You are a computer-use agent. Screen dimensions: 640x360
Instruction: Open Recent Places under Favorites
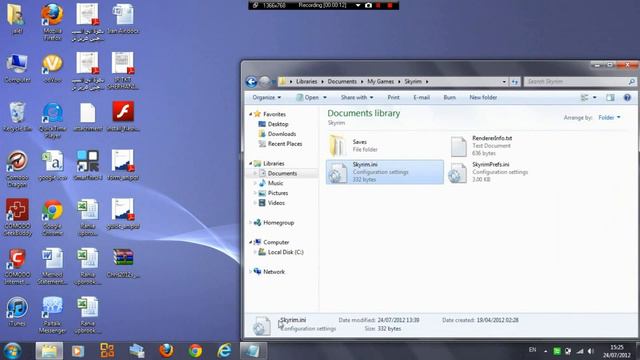pos(285,144)
